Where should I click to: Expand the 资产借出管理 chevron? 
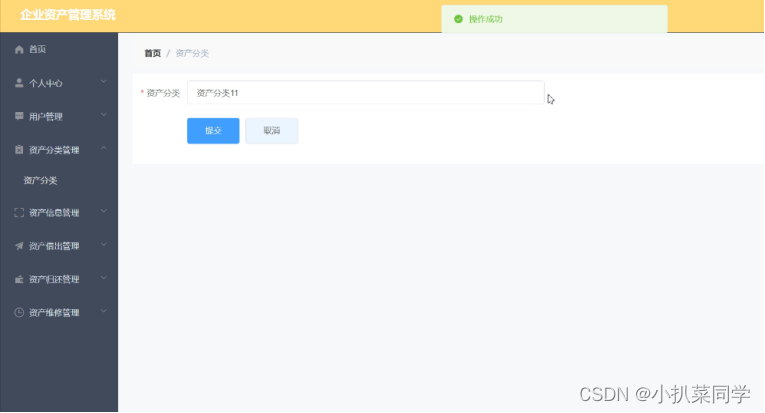pyautogui.click(x=104, y=245)
